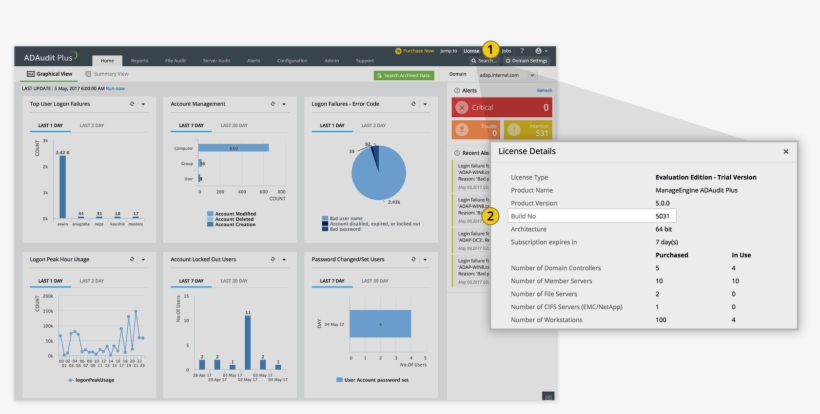
Task: Refresh the Account Management widget
Action: pyautogui.click(x=273, y=103)
